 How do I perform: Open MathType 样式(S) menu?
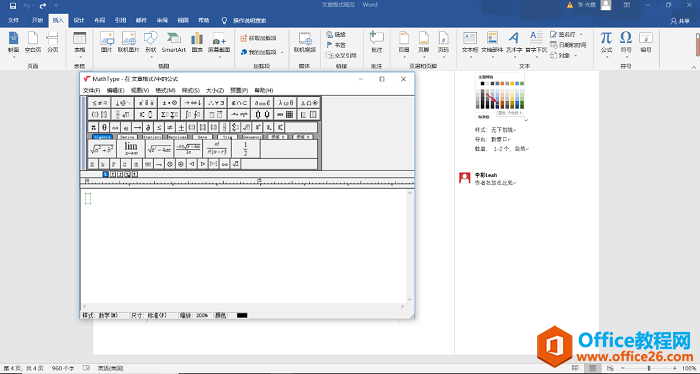click(191, 90)
